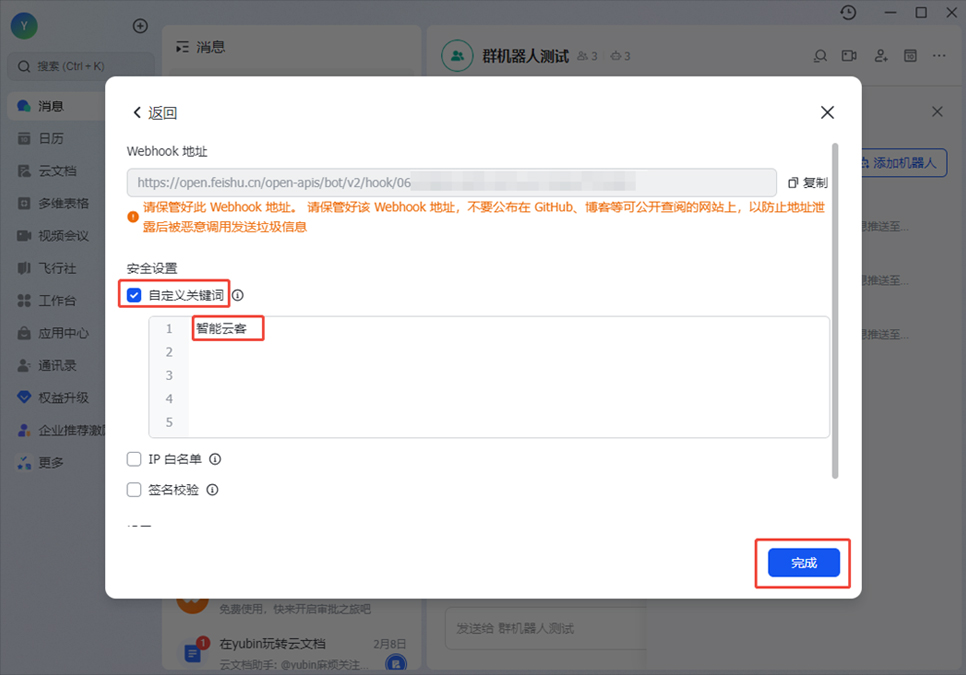The image size is (966, 675).
Task: Open info tooltip beside 自定义关键词
Action: coord(238,295)
